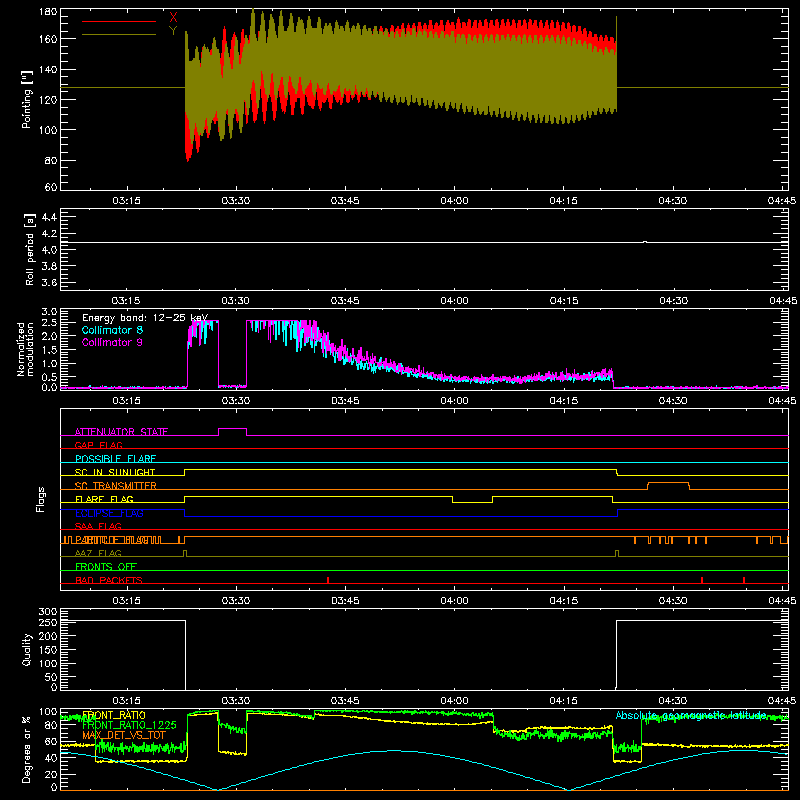The width and height of the screenshot is (800, 800).
Task: Click the yellow FRONT_RATIO legend entry
Action: coord(114,715)
